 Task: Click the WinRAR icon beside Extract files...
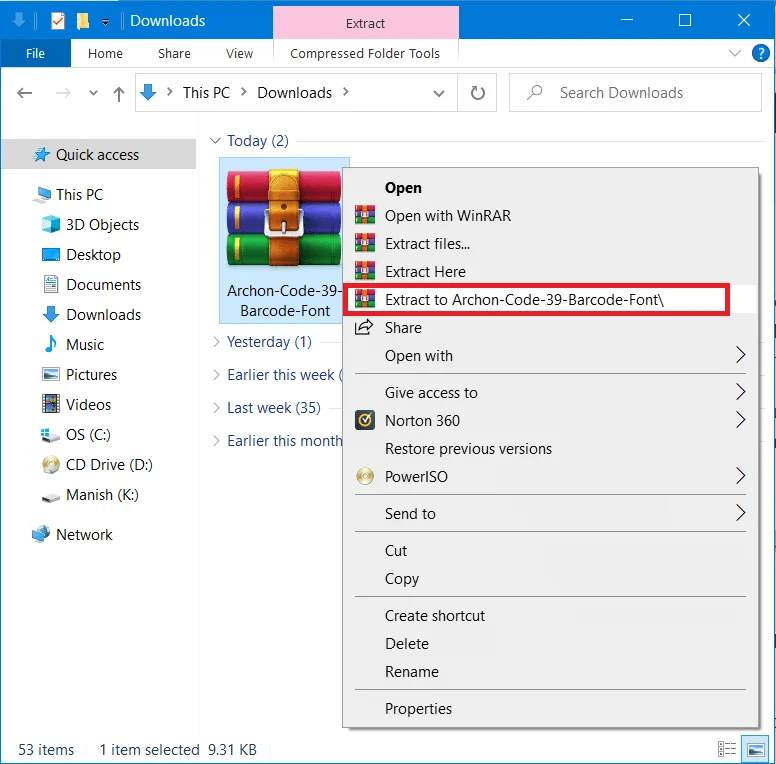pyautogui.click(x=365, y=243)
